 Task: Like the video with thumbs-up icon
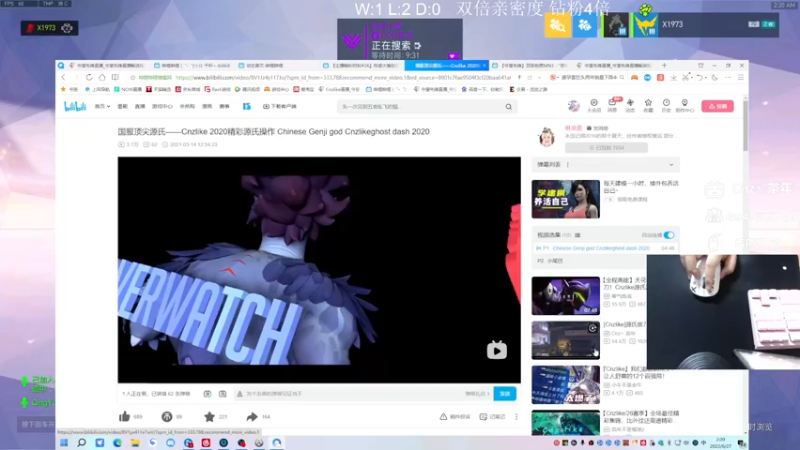[x=124, y=417]
